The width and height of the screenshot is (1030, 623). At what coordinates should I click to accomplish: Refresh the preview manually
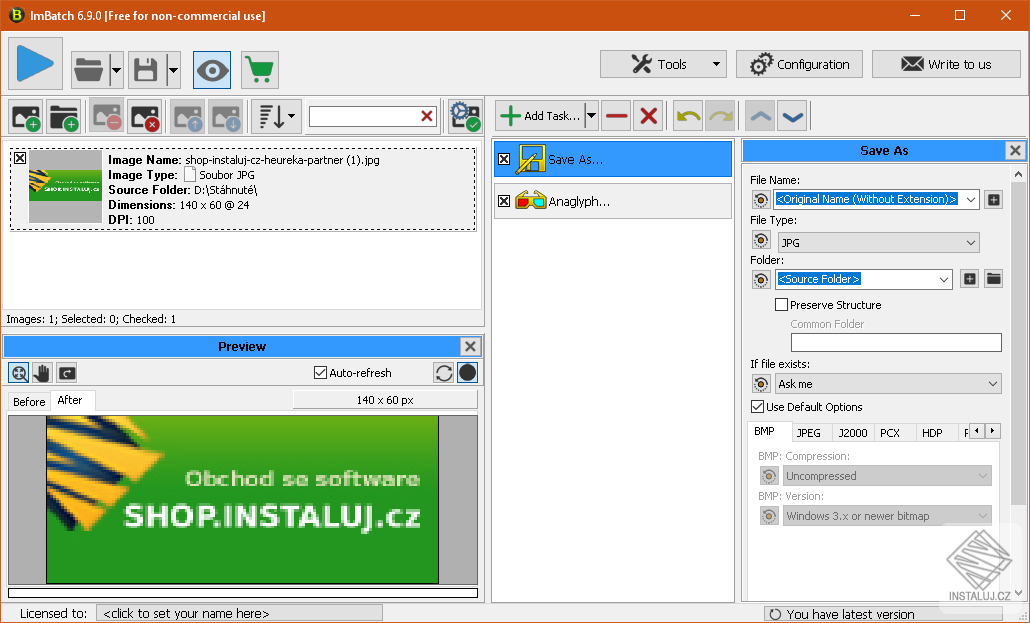443,373
